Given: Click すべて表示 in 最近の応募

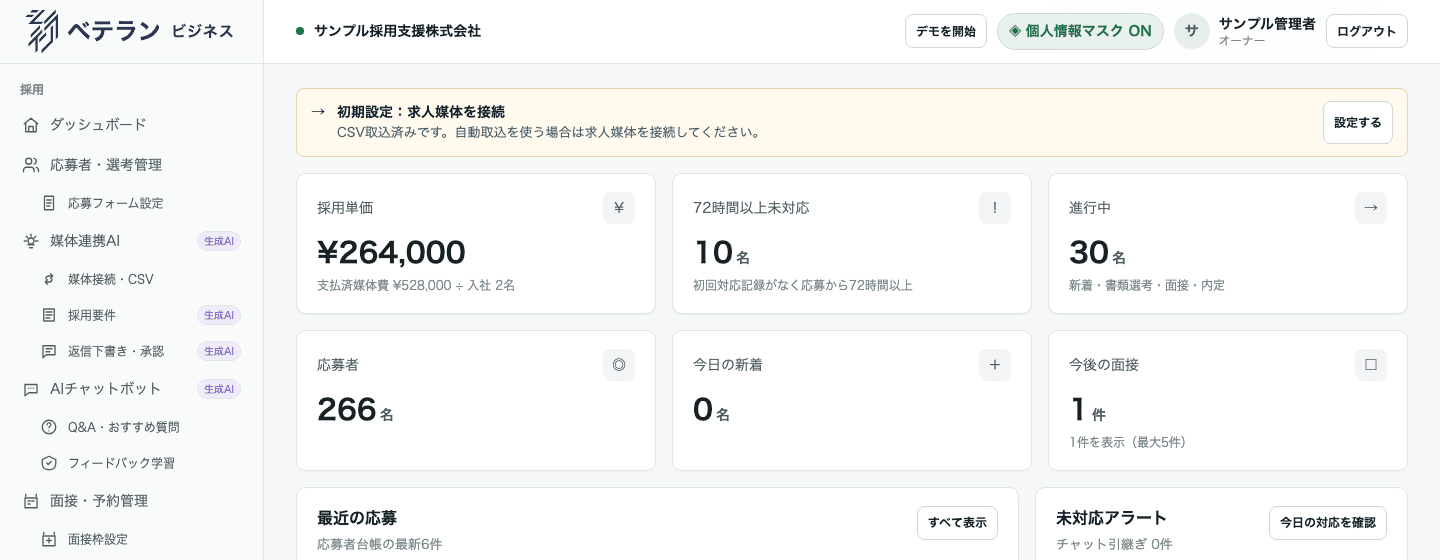Looking at the screenshot, I should (x=957, y=523).
